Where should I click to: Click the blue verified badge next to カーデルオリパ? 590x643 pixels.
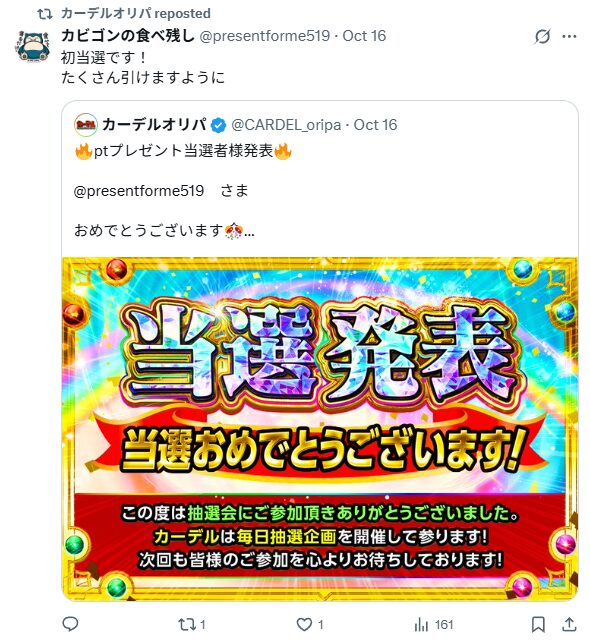(219, 125)
